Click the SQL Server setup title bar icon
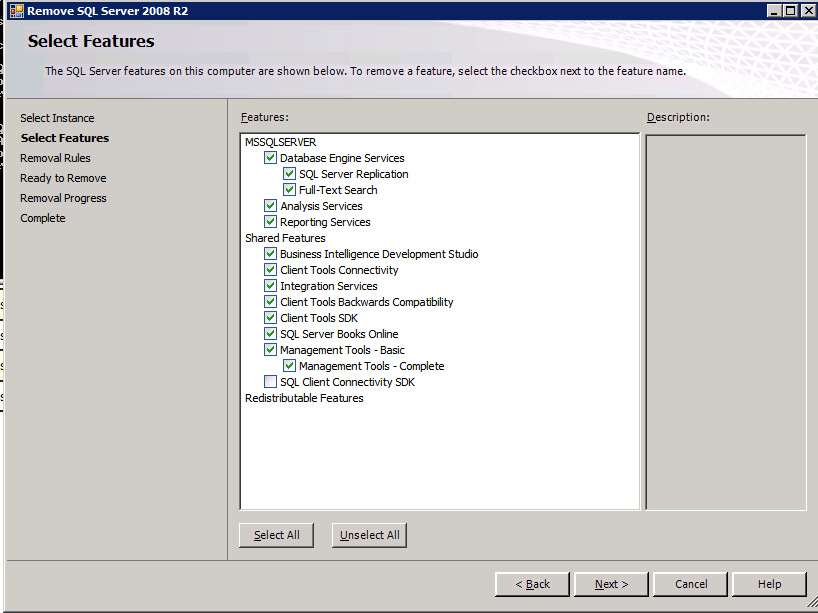Image resolution: width=818 pixels, height=613 pixels. (17, 11)
